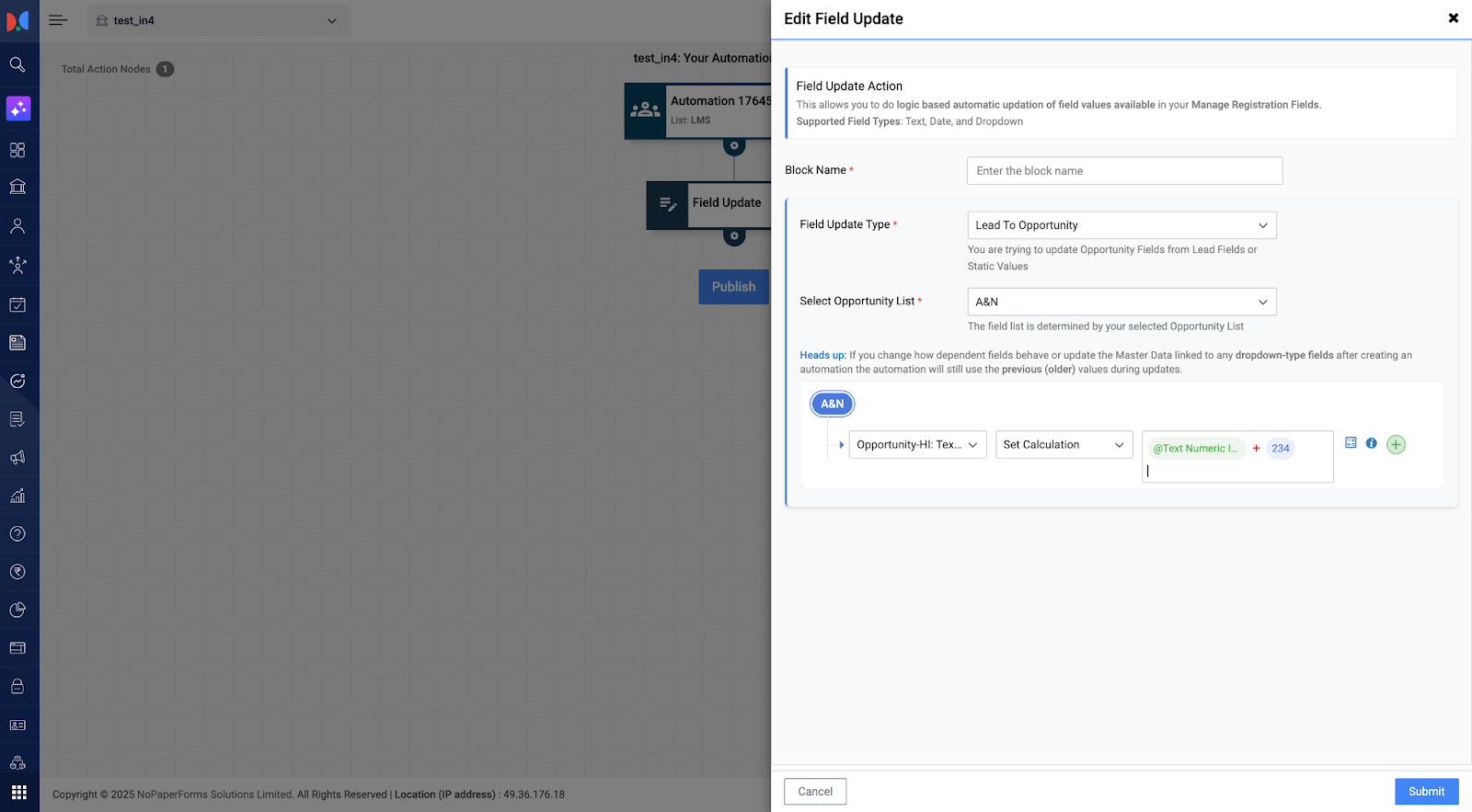Expand the Opportunity-HI field dropdown
This screenshot has height=812, width=1472.
click(x=916, y=445)
